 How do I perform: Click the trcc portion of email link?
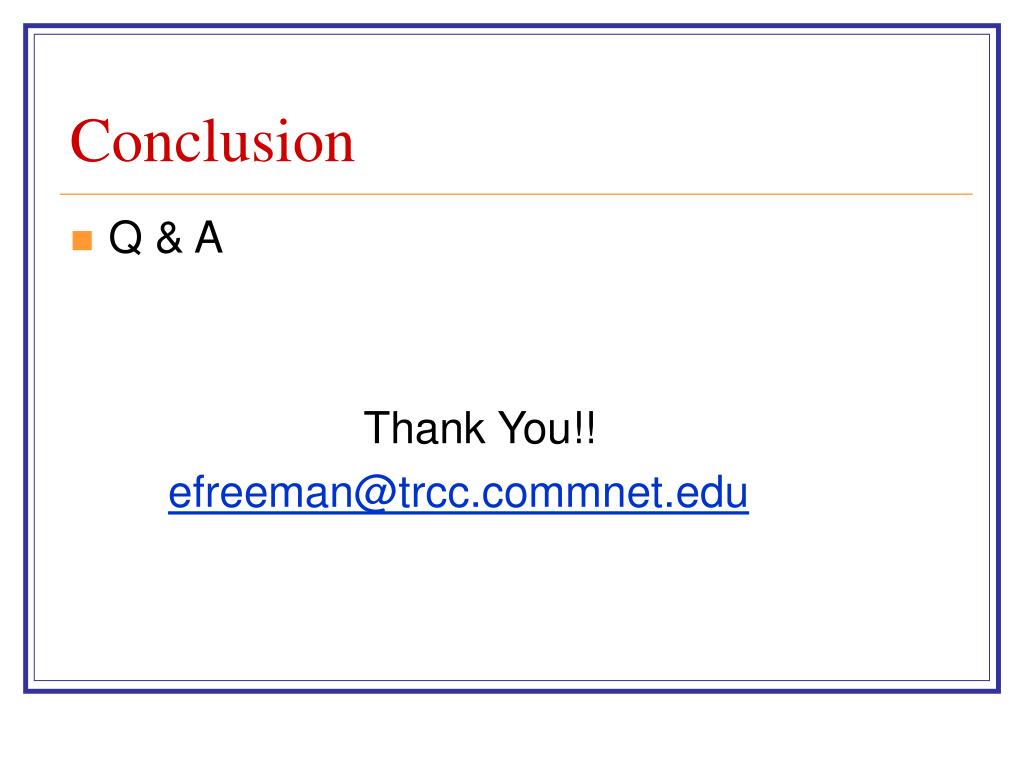[x=434, y=494]
